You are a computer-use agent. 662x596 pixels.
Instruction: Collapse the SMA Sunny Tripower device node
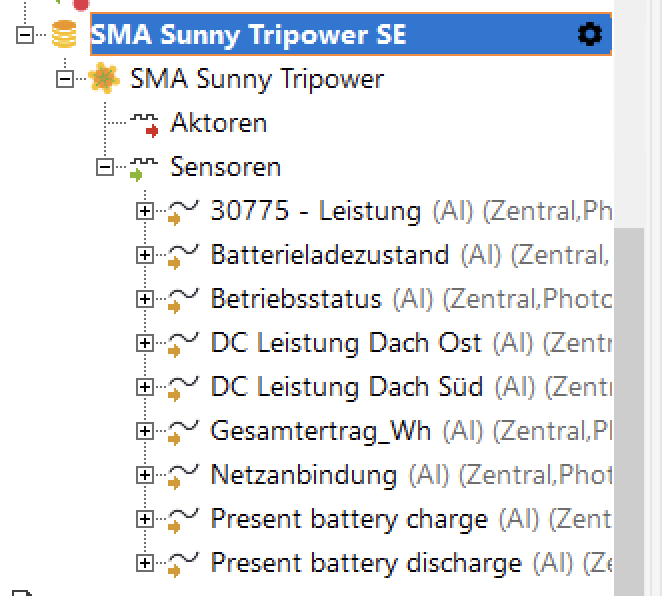(x=65, y=79)
